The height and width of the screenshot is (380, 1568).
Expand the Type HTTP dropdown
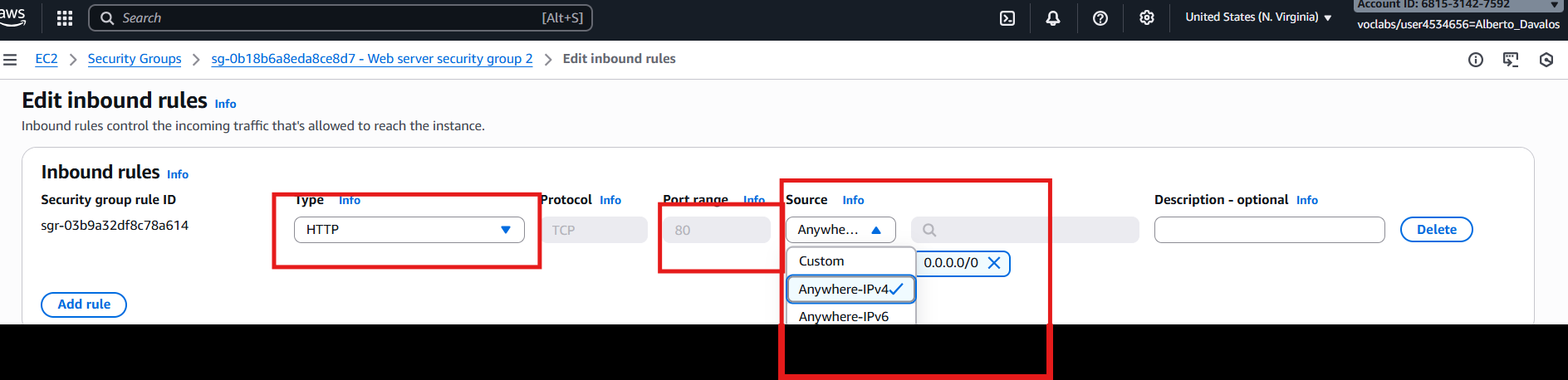[409, 230]
